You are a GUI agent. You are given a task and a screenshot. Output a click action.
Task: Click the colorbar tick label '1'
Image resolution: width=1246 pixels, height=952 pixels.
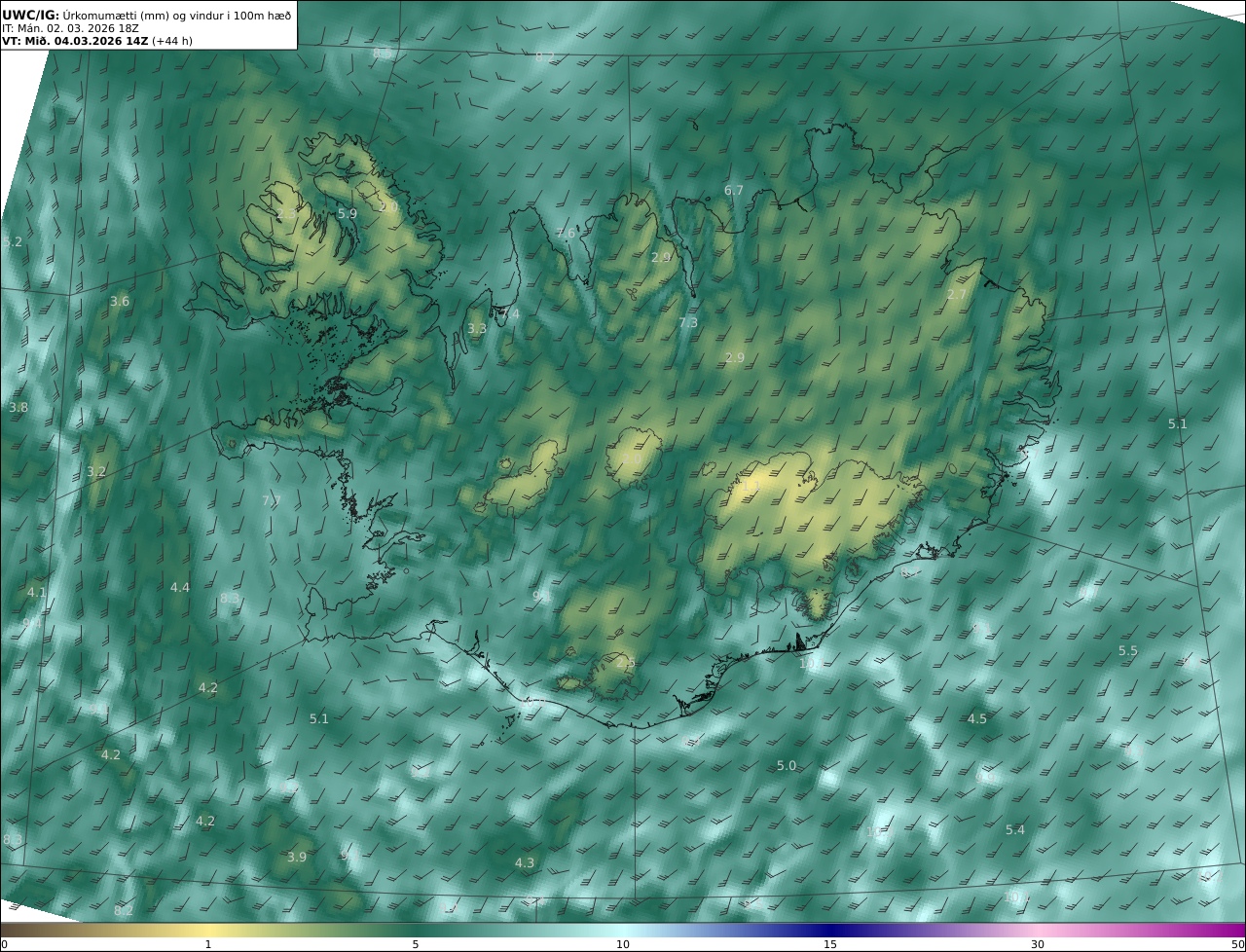[x=207, y=944]
